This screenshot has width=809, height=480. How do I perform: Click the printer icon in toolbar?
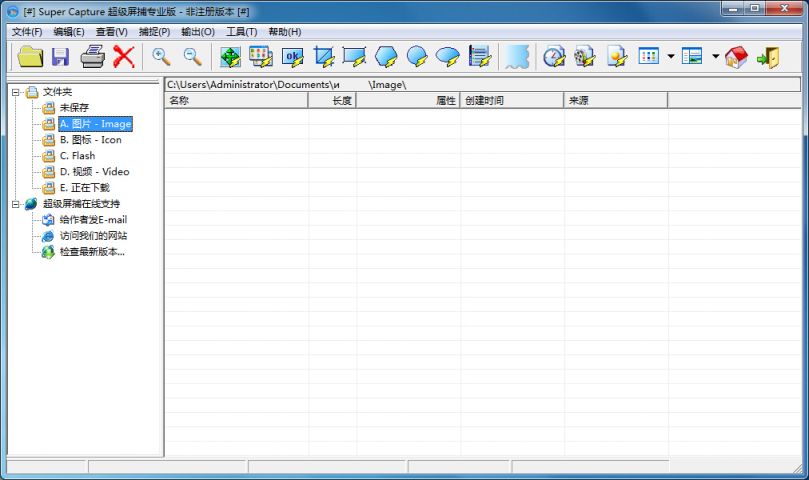coord(92,57)
